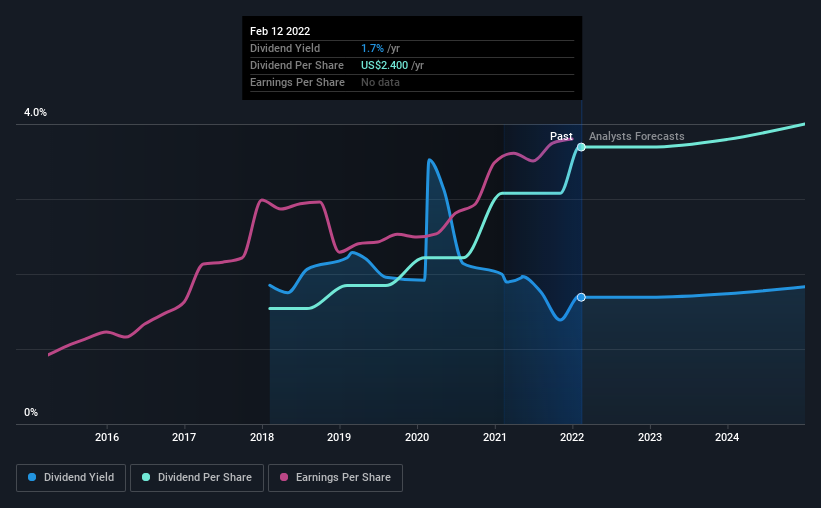This screenshot has width=821, height=508.
Task: Toggle the Dividend Yield legend item
Action: click(x=71, y=478)
